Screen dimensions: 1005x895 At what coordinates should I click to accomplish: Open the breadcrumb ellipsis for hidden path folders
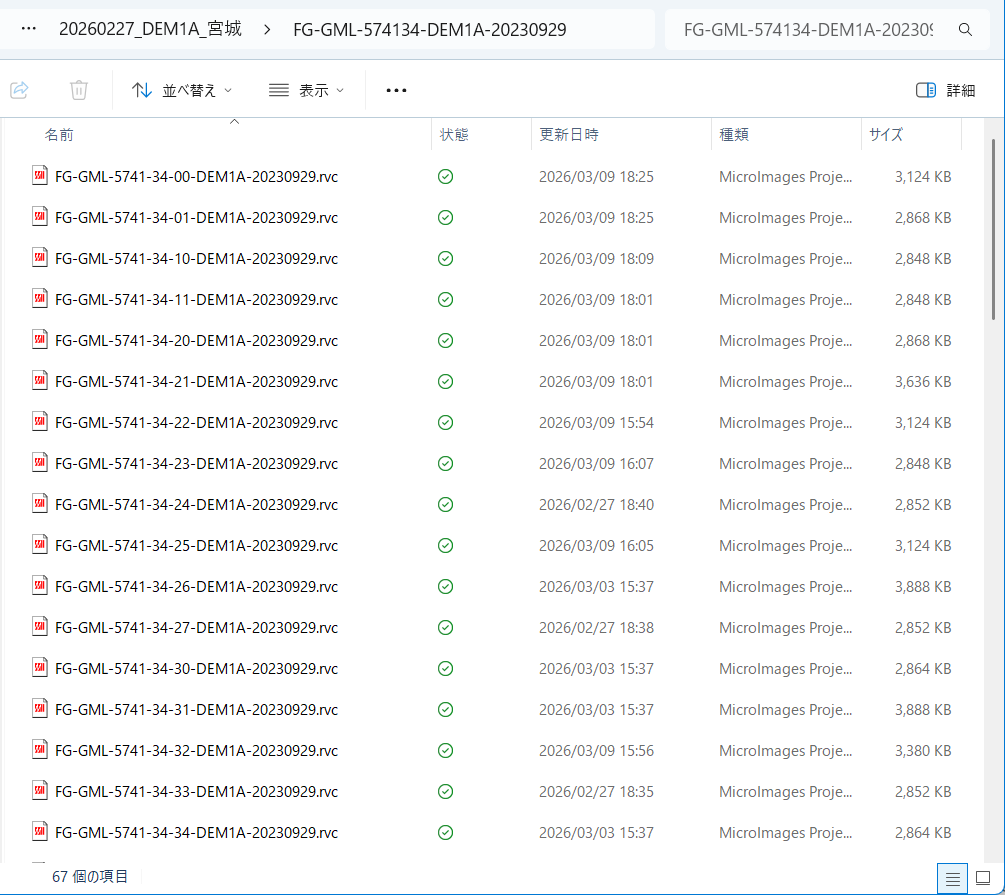tap(29, 29)
